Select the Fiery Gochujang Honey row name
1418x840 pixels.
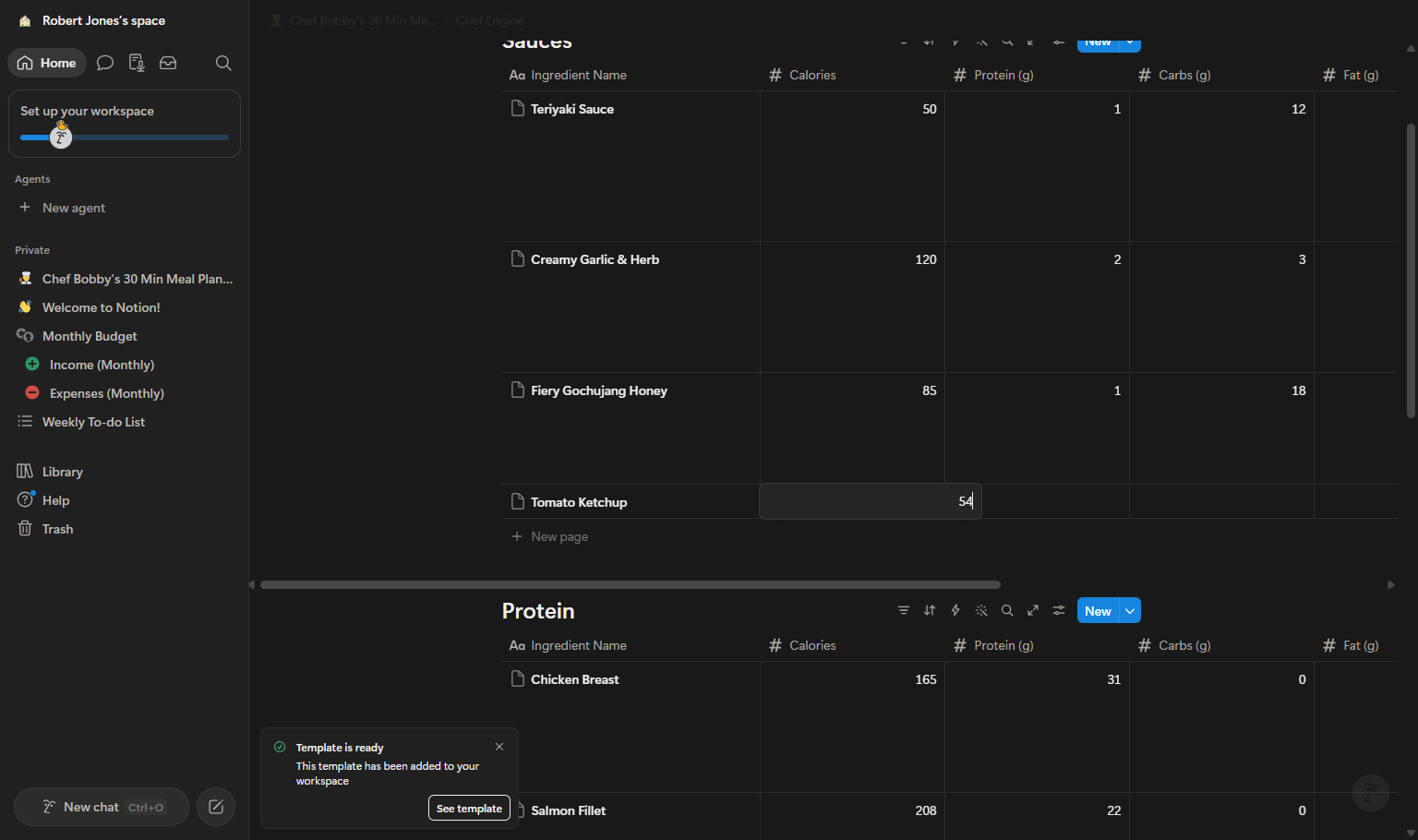coord(599,390)
